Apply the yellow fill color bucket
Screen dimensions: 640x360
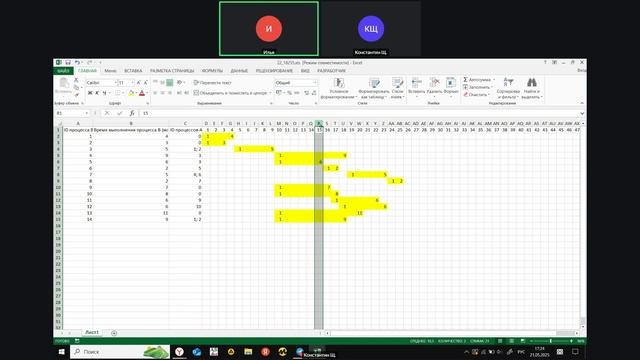click(x=131, y=93)
